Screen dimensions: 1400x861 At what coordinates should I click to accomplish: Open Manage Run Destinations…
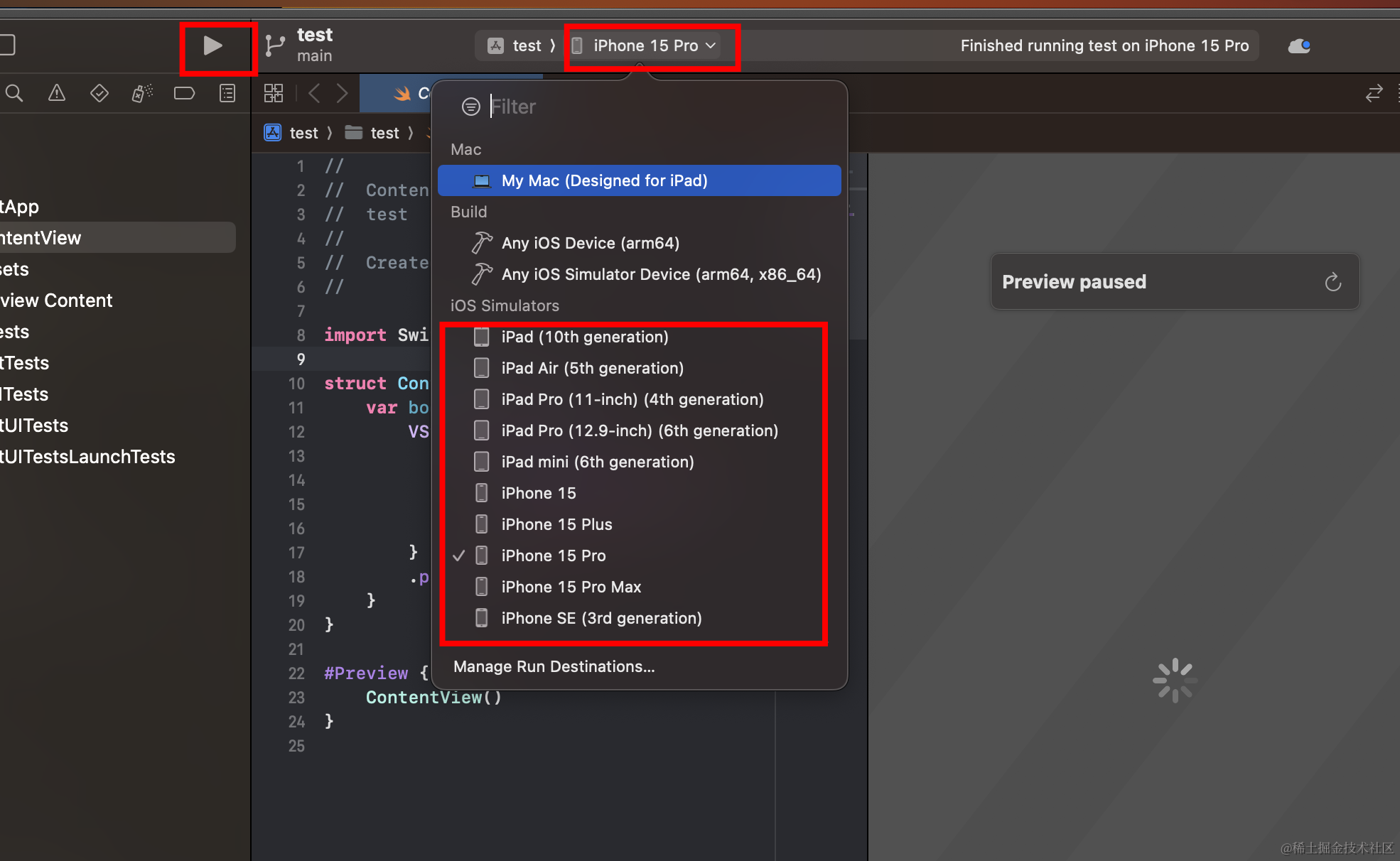point(554,666)
